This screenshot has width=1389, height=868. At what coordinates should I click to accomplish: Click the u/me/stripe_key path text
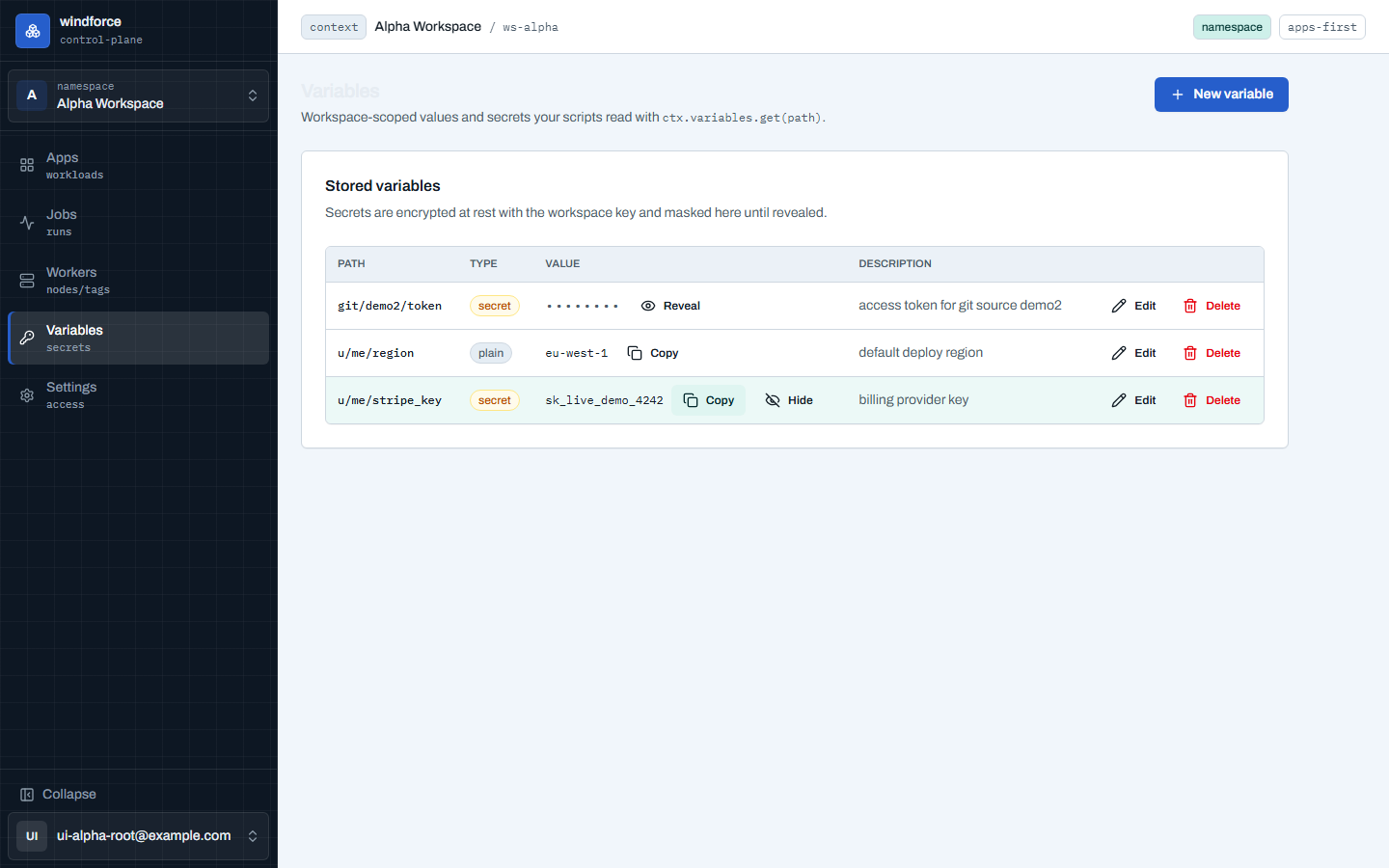(390, 400)
